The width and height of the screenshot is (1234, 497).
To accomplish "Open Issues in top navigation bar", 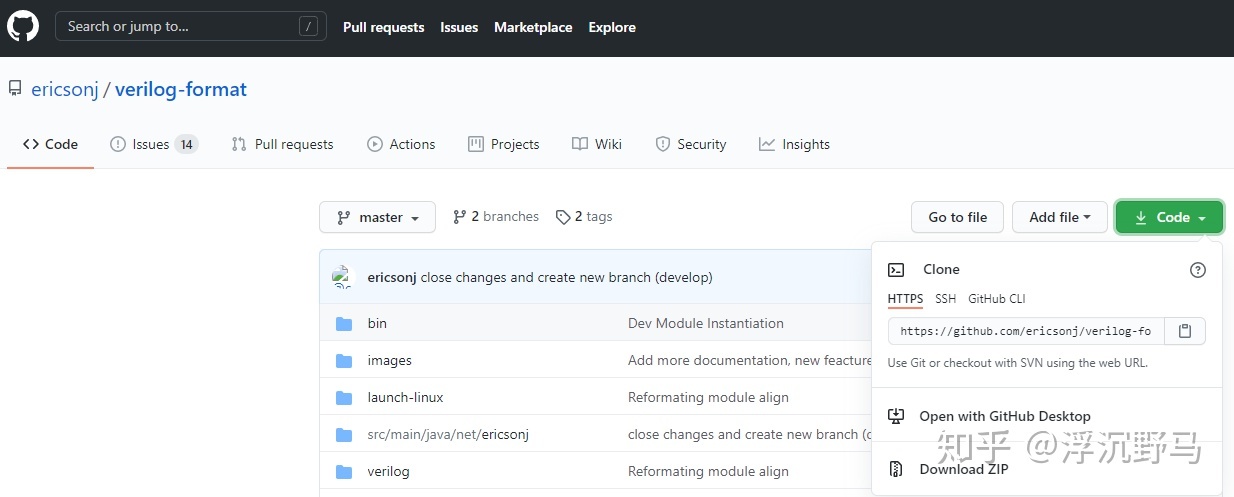I will pyautogui.click(x=459, y=27).
